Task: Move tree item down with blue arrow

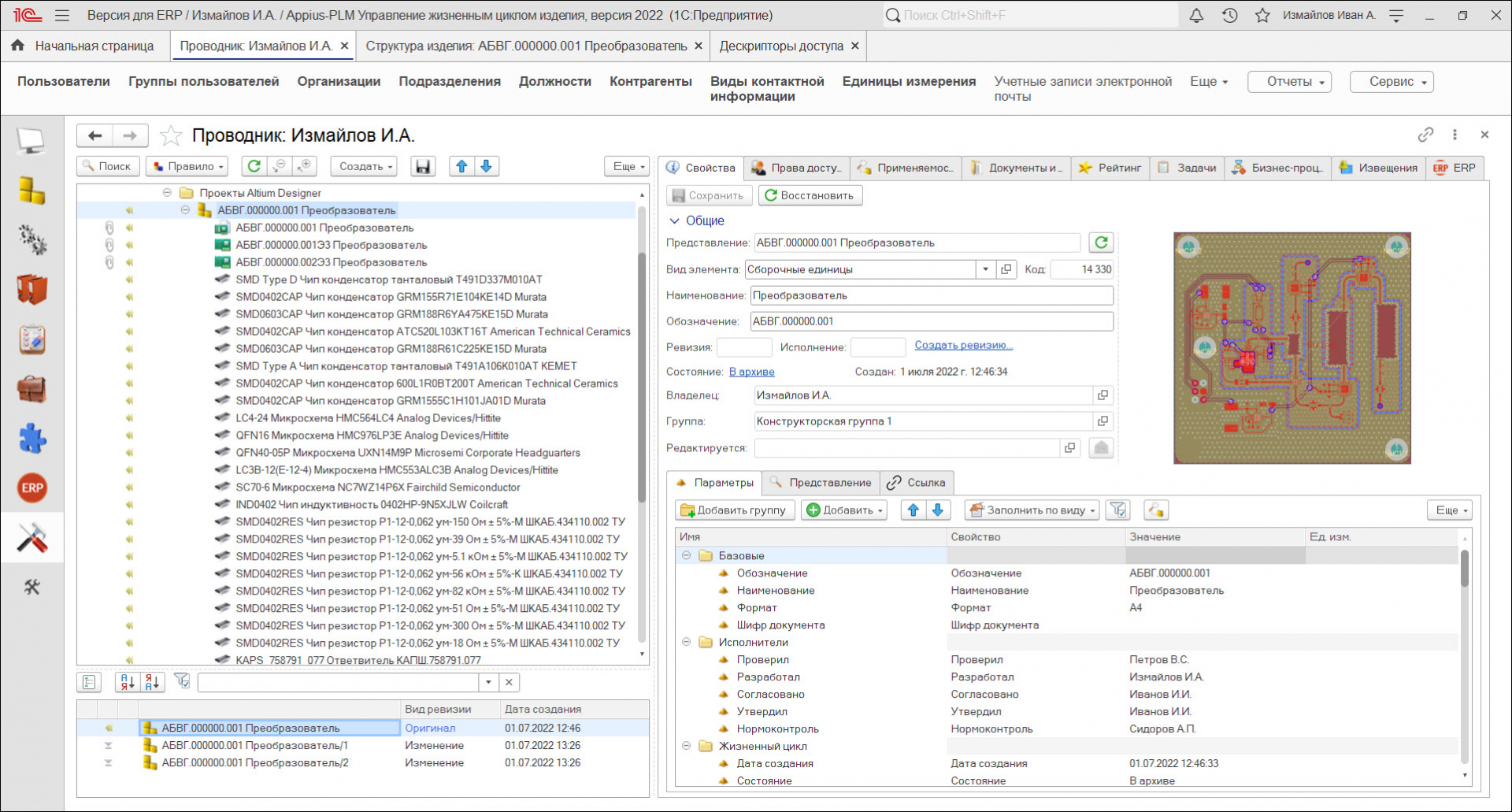Action: 486,166
